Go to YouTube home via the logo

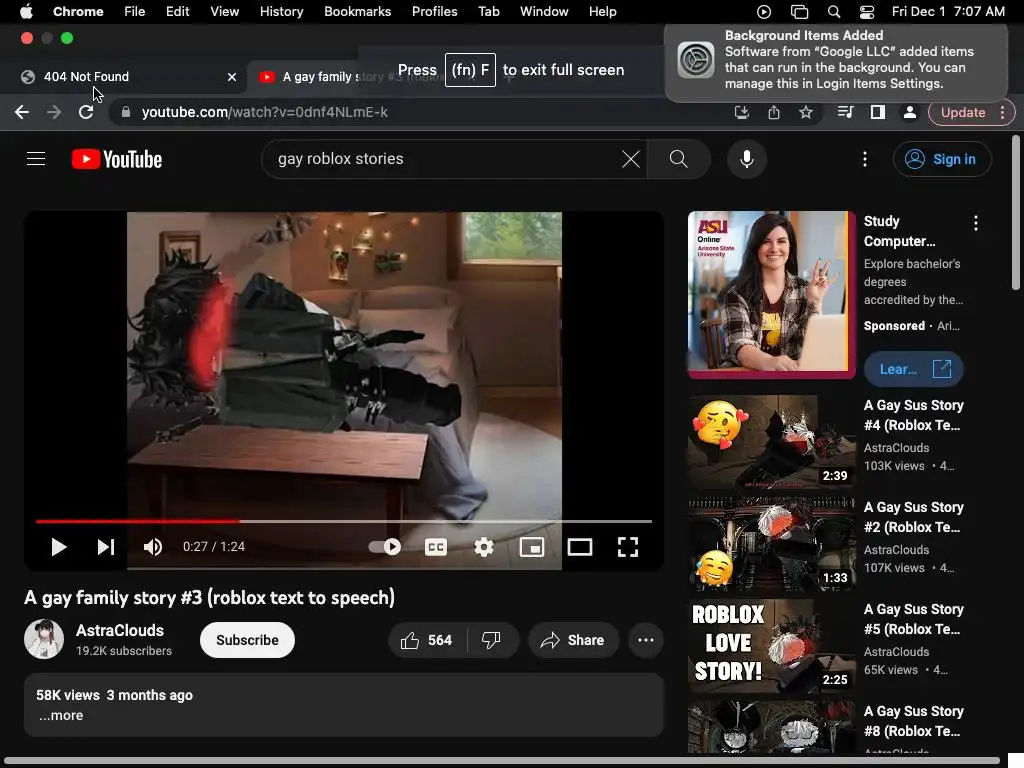pos(117,159)
